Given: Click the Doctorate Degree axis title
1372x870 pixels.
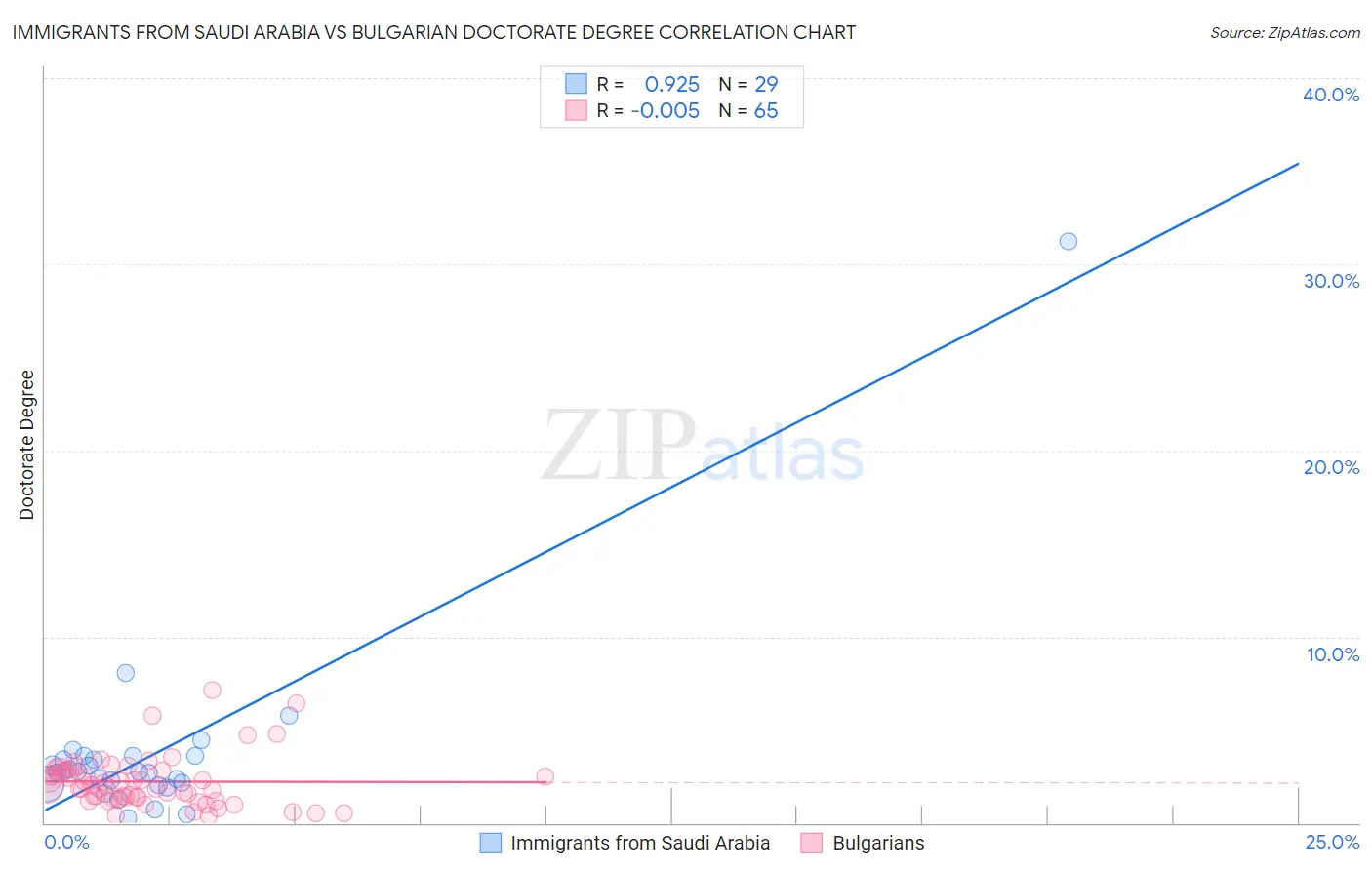Looking at the screenshot, I should pos(26,445).
